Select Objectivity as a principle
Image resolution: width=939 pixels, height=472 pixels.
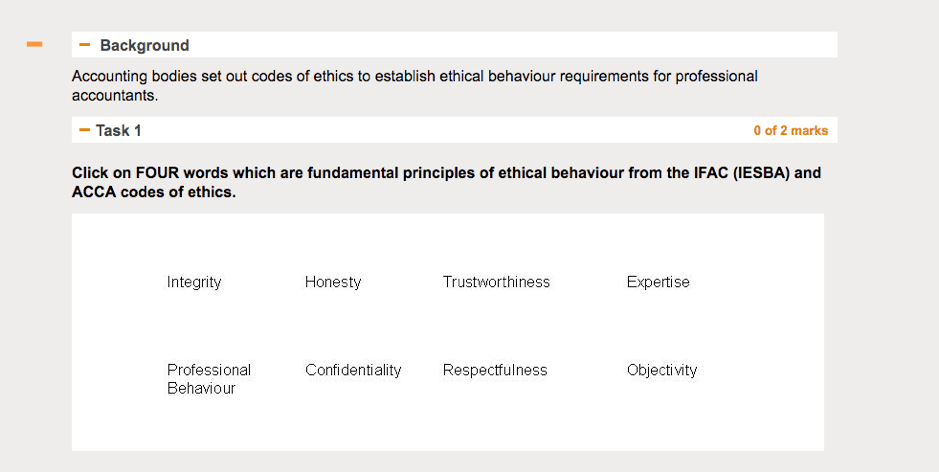662,370
